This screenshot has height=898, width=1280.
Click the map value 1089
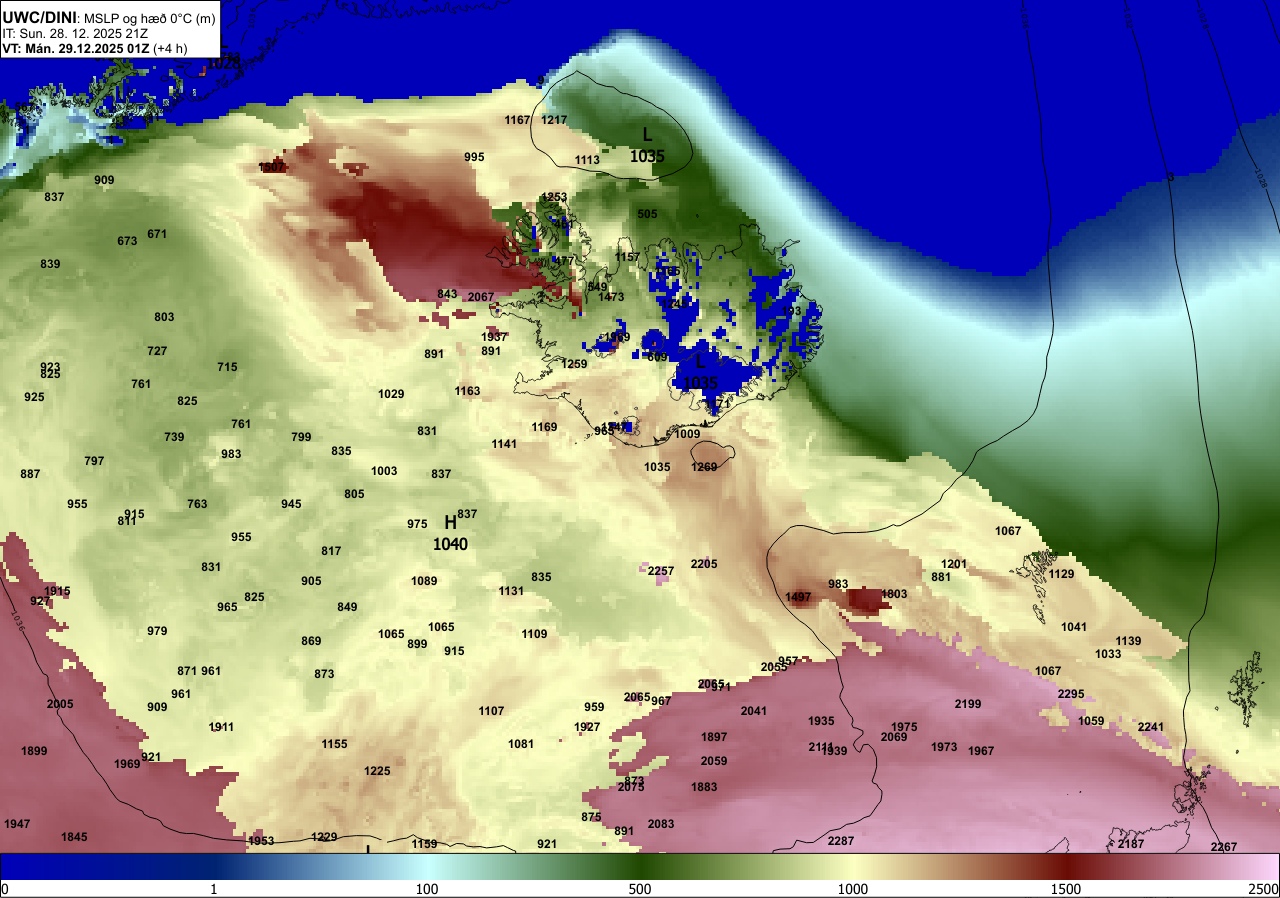pos(424,581)
